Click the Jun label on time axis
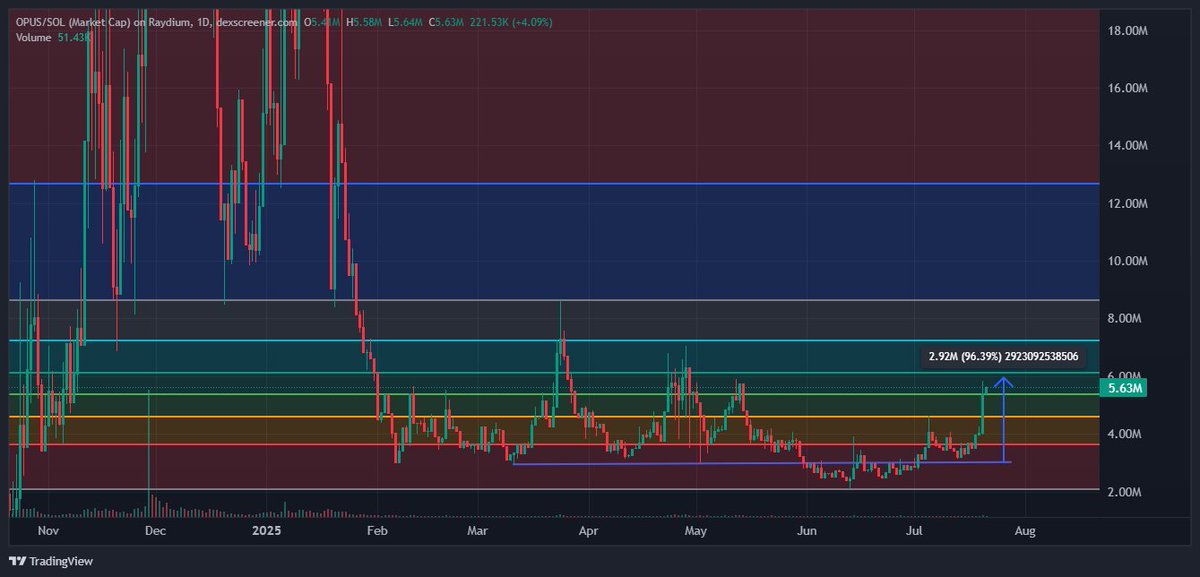1200x577 pixels. pos(807,532)
